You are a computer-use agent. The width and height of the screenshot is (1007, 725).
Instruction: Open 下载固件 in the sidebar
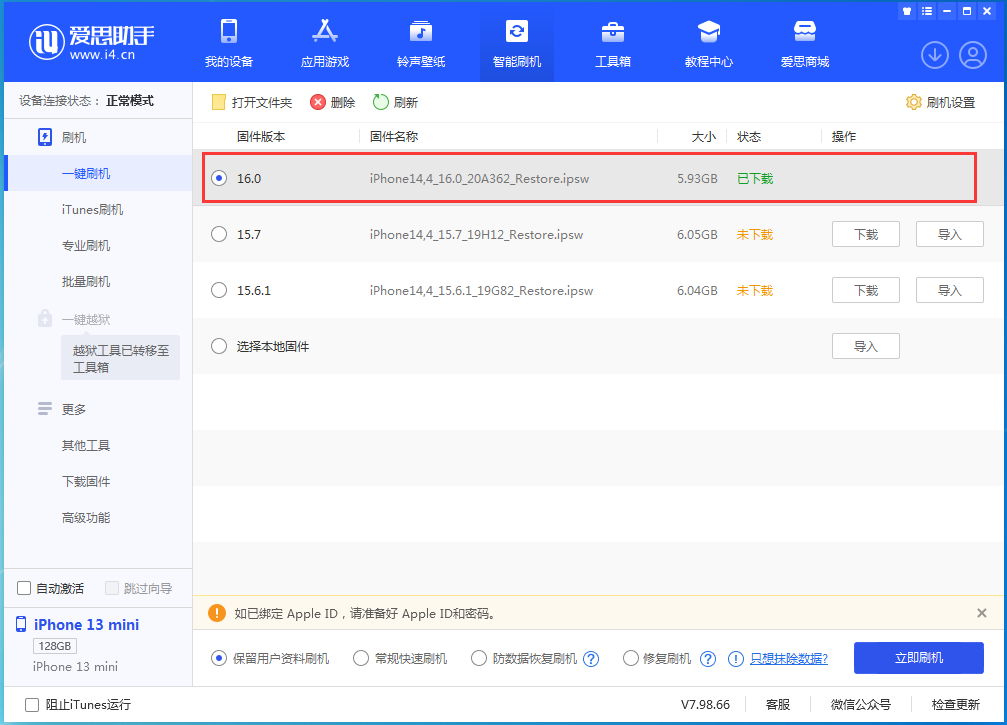pos(86,481)
